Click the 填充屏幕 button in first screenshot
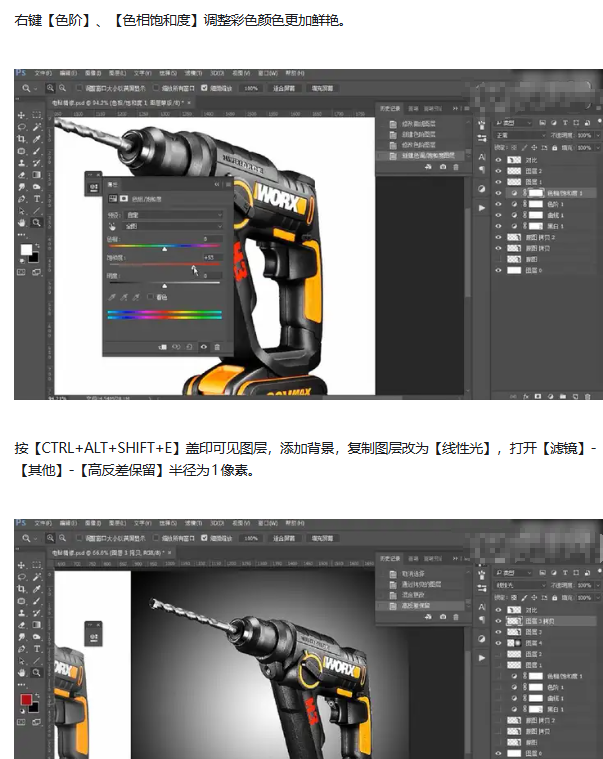The height and width of the screenshot is (759, 603). coord(322,88)
